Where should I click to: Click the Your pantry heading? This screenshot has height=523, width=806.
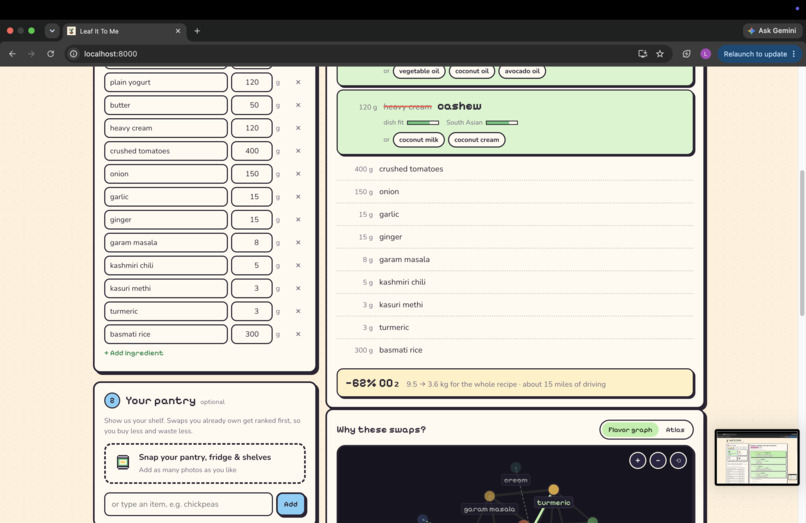160,401
